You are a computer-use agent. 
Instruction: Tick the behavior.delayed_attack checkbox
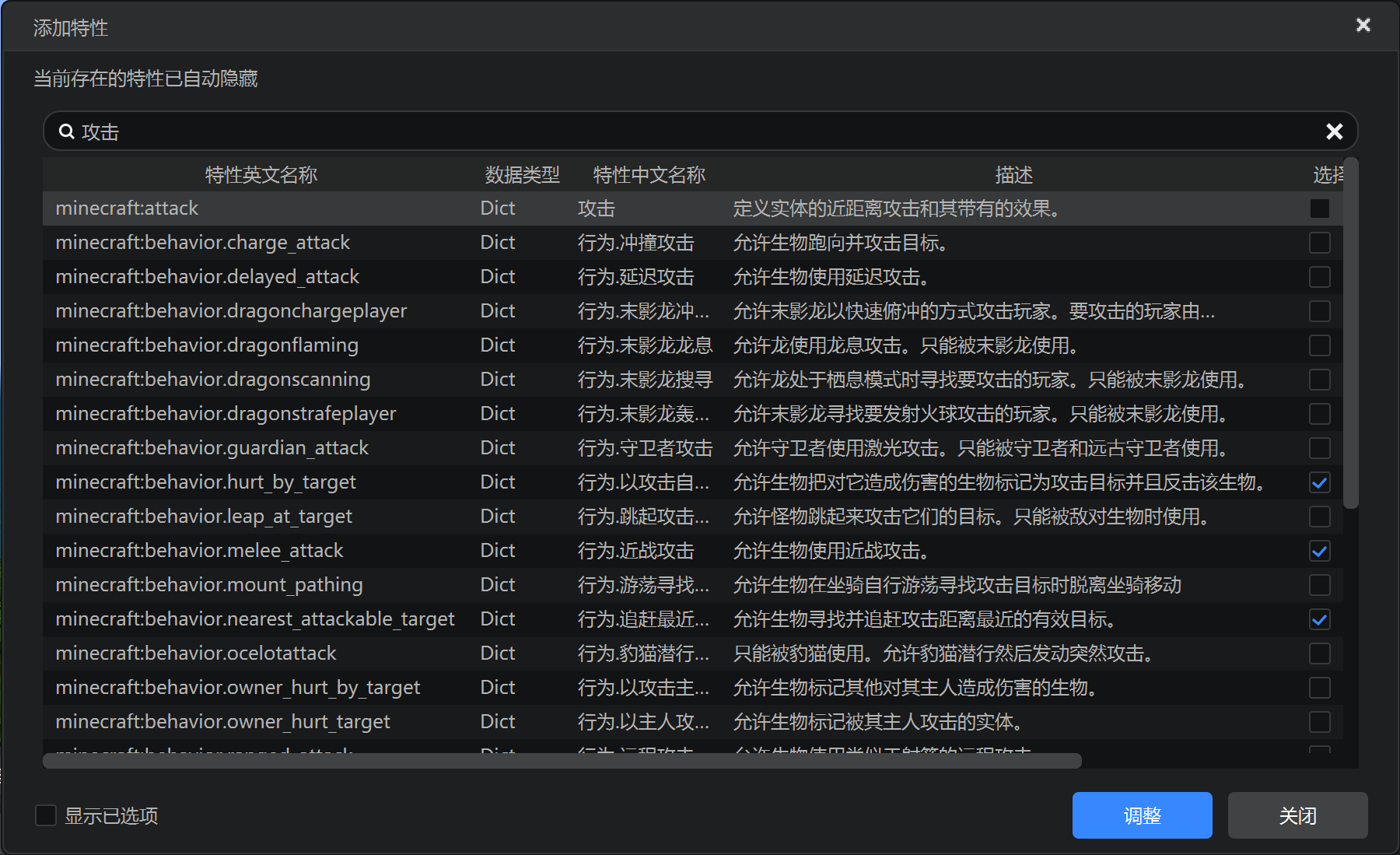click(1319, 277)
